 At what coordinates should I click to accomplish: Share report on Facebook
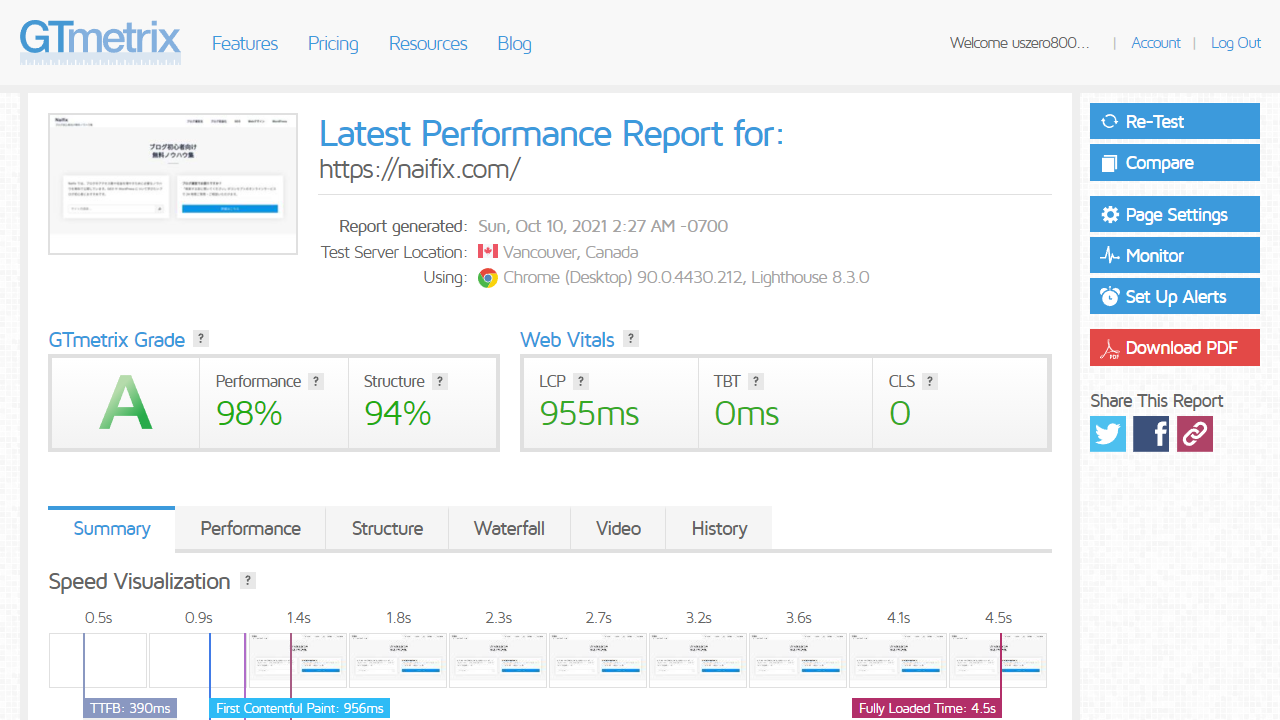(1151, 434)
